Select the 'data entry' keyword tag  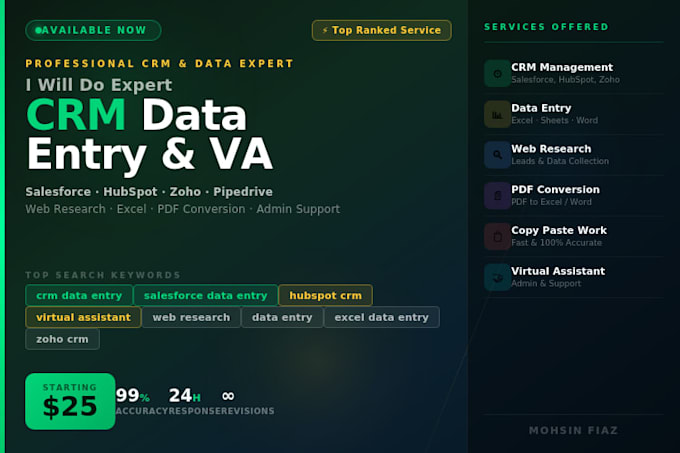tap(282, 317)
